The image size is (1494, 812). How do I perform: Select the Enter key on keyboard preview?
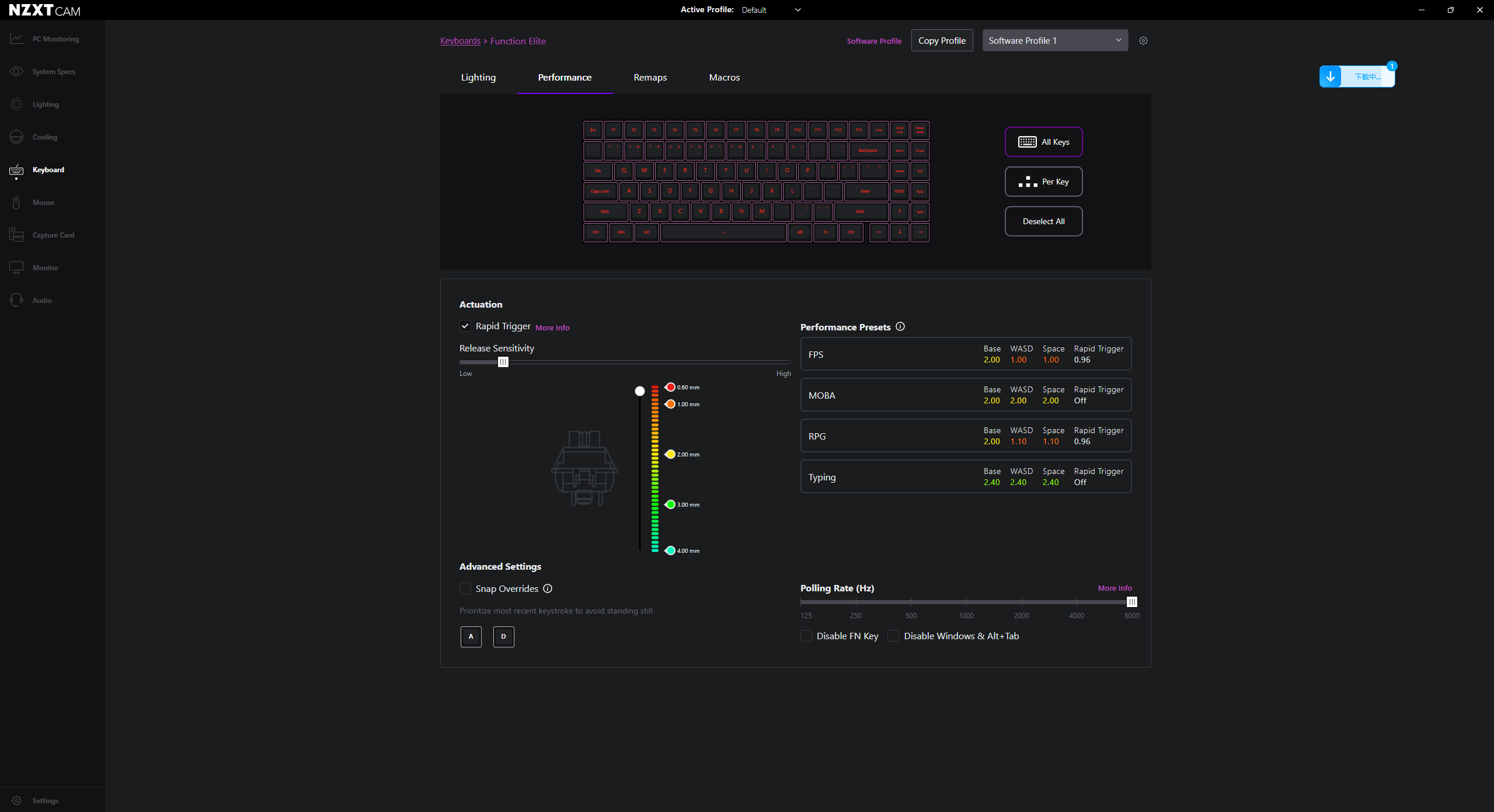pyautogui.click(x=866, y=191)
